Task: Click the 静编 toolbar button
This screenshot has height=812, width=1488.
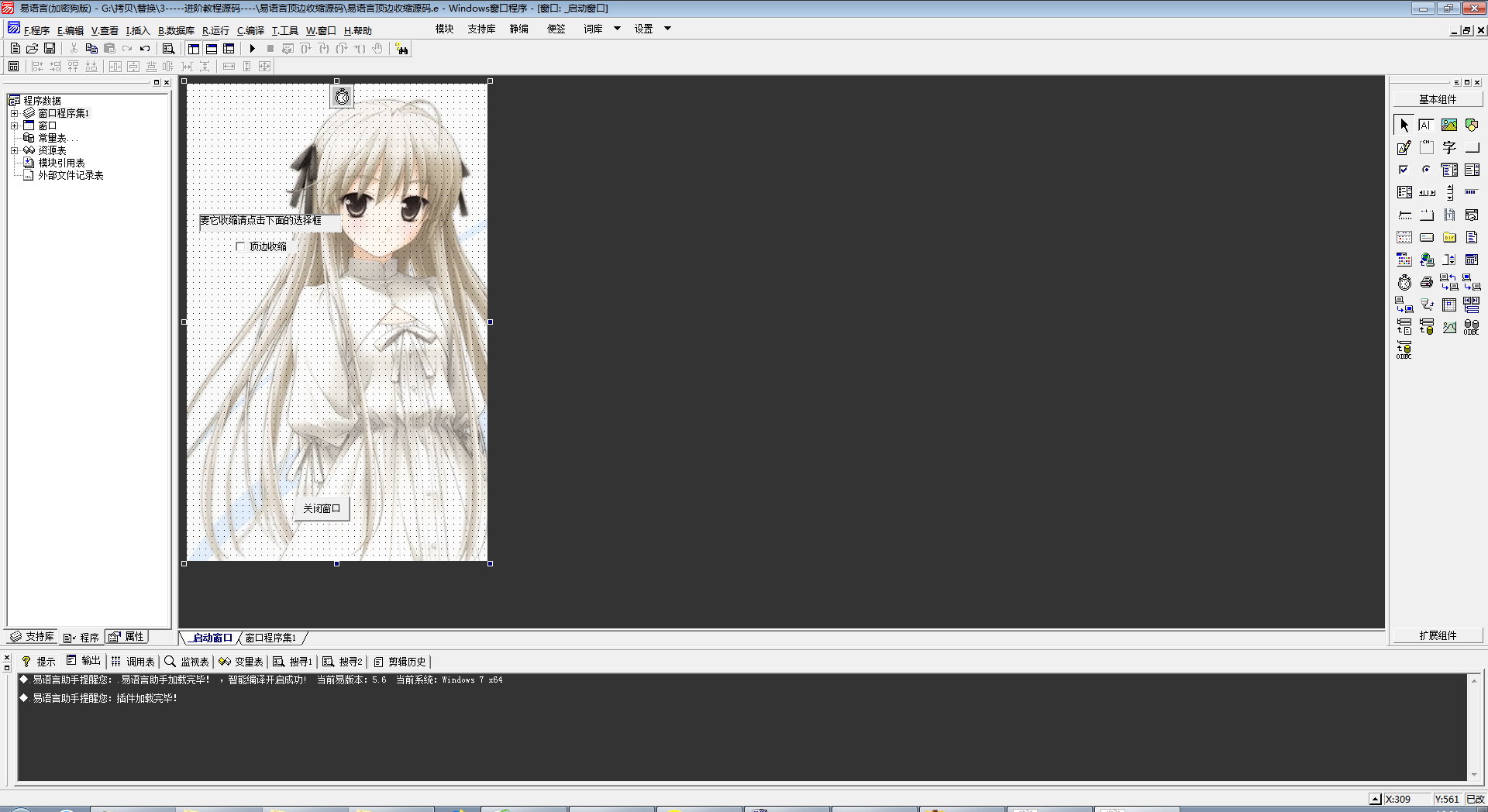Action: click(518, 29)
